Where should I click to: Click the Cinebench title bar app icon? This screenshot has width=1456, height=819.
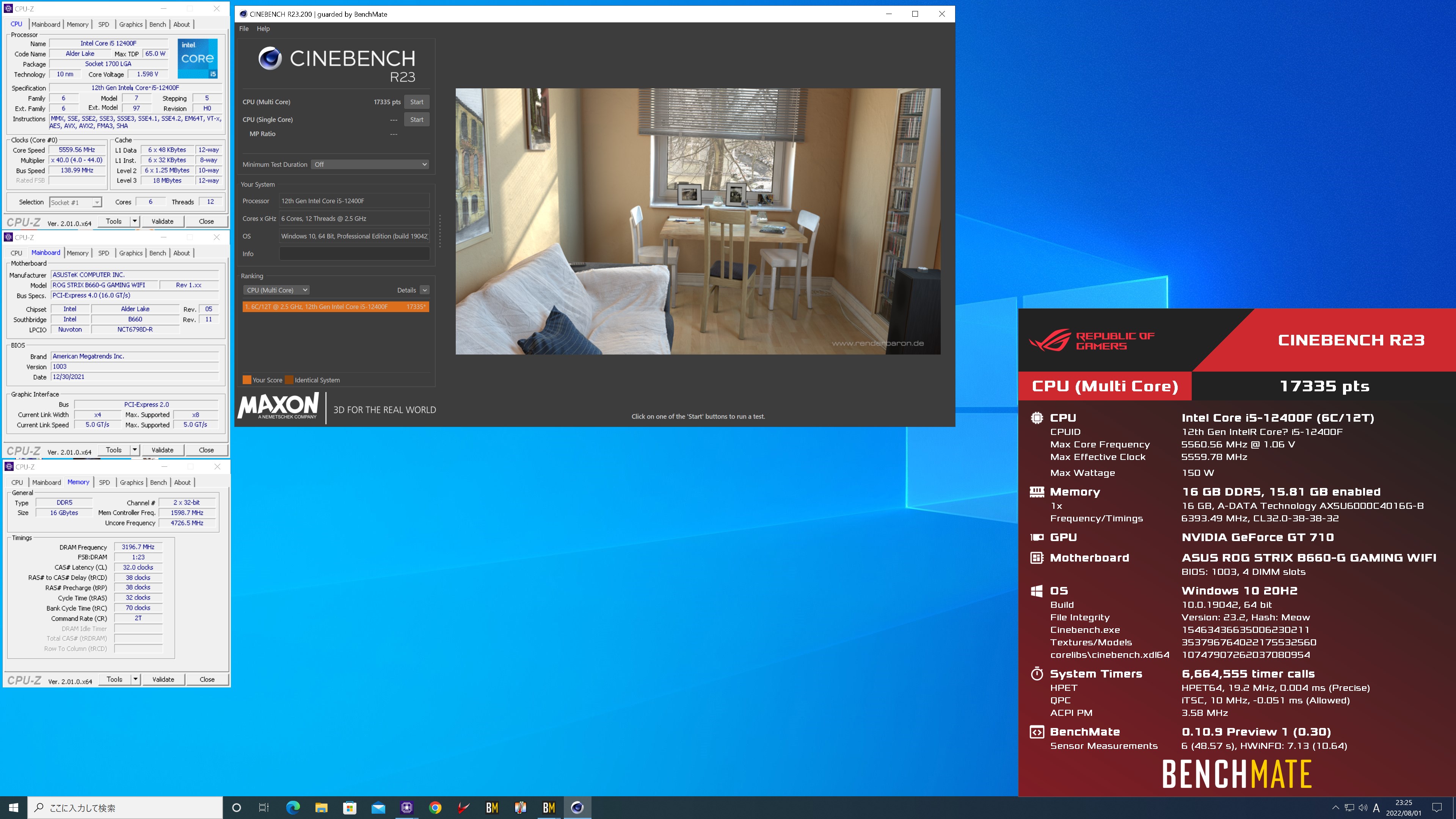coord(243,14)
